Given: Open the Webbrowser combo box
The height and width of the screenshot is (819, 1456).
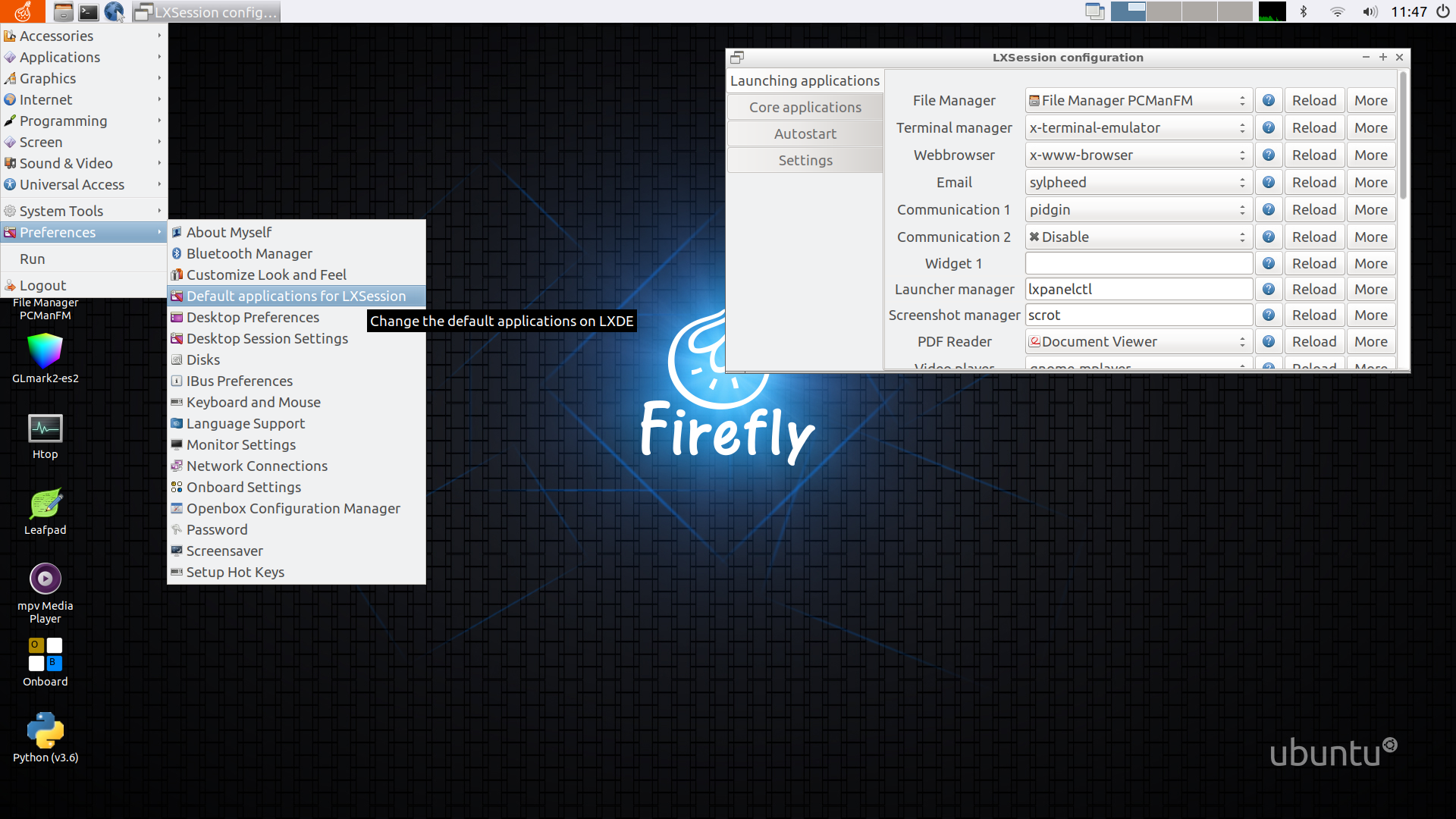Looking at the screenshot, I should [x=1137, y=155].
